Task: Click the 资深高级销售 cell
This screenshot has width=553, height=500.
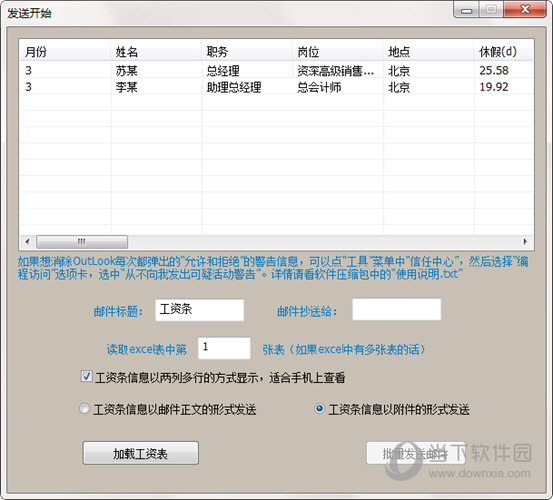Action: pos(335,71)
